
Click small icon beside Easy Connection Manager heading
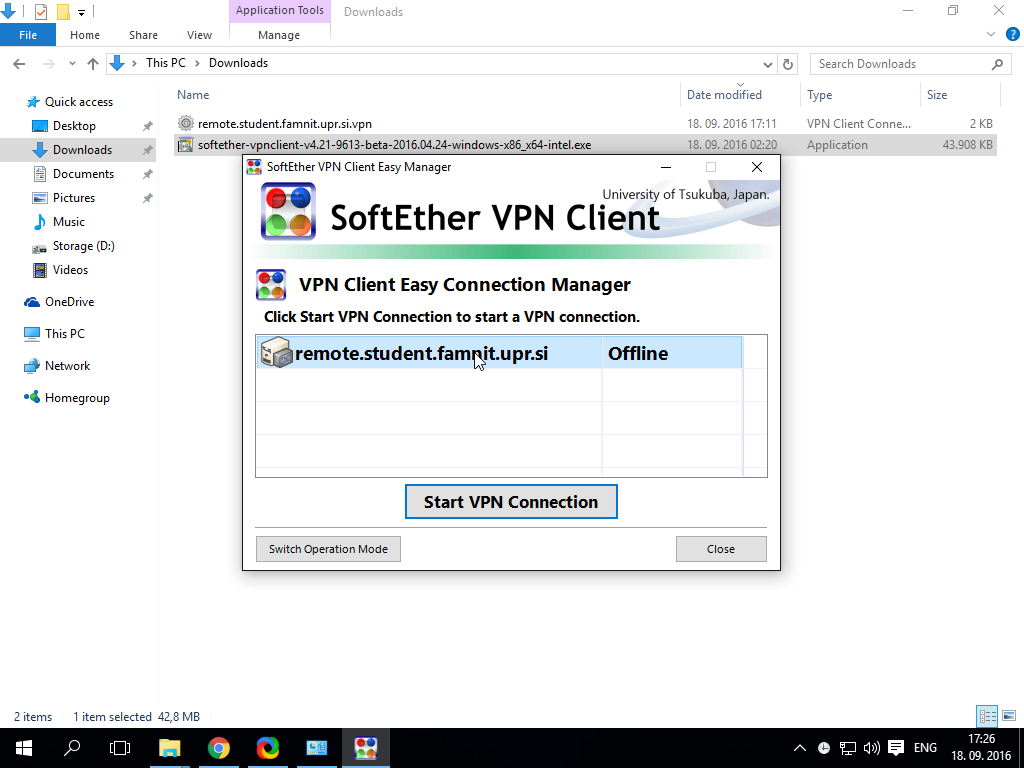[x=271, y=285]
